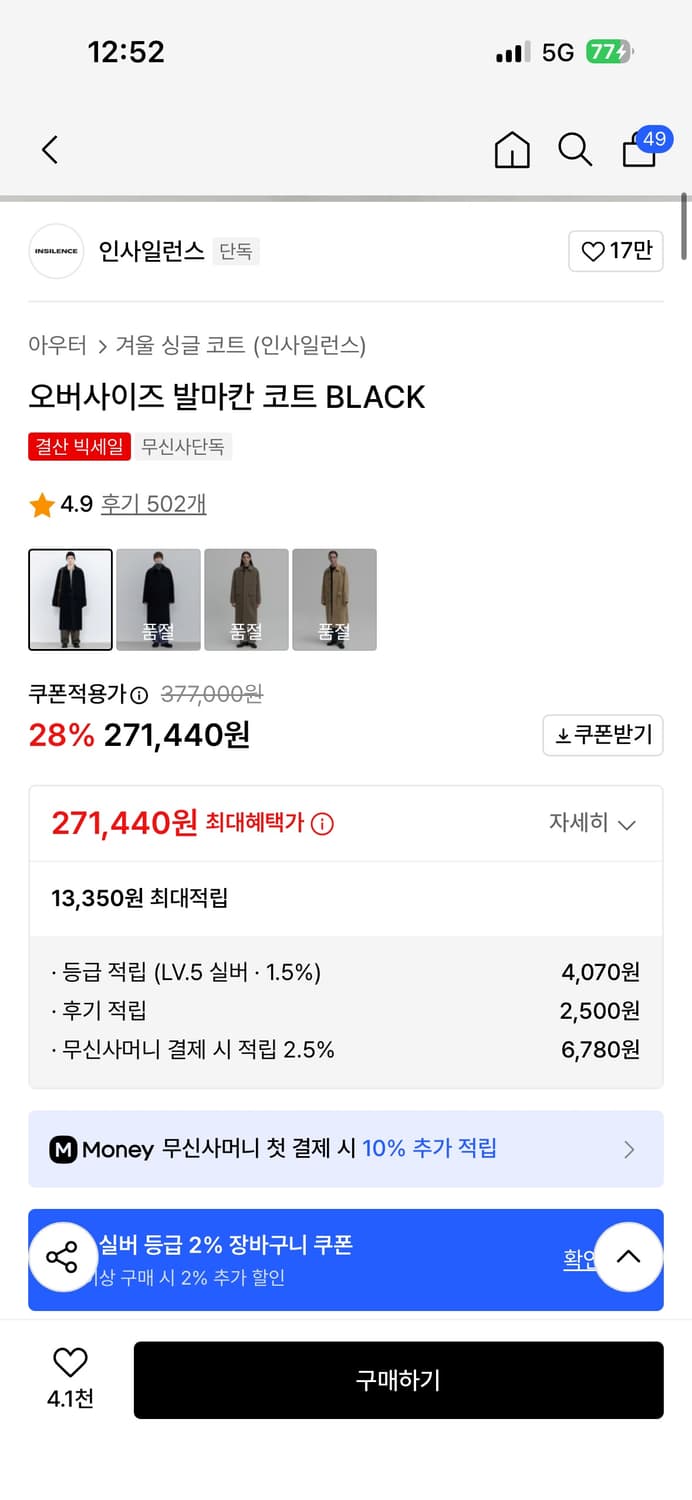Open the INSILENCE brand logo
This screenshot has height=1500, width=692.
[55, 252]
